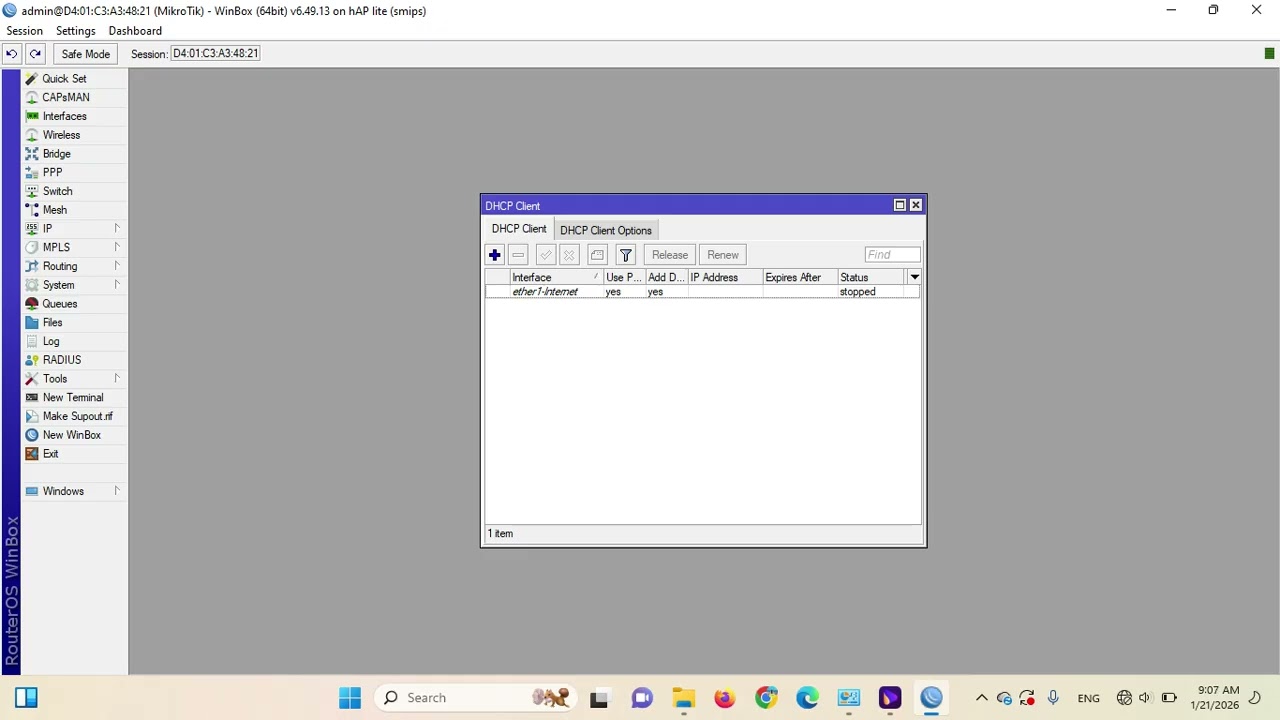Click the Session address field
This screenshot has height=720, width=1280.
215,54
